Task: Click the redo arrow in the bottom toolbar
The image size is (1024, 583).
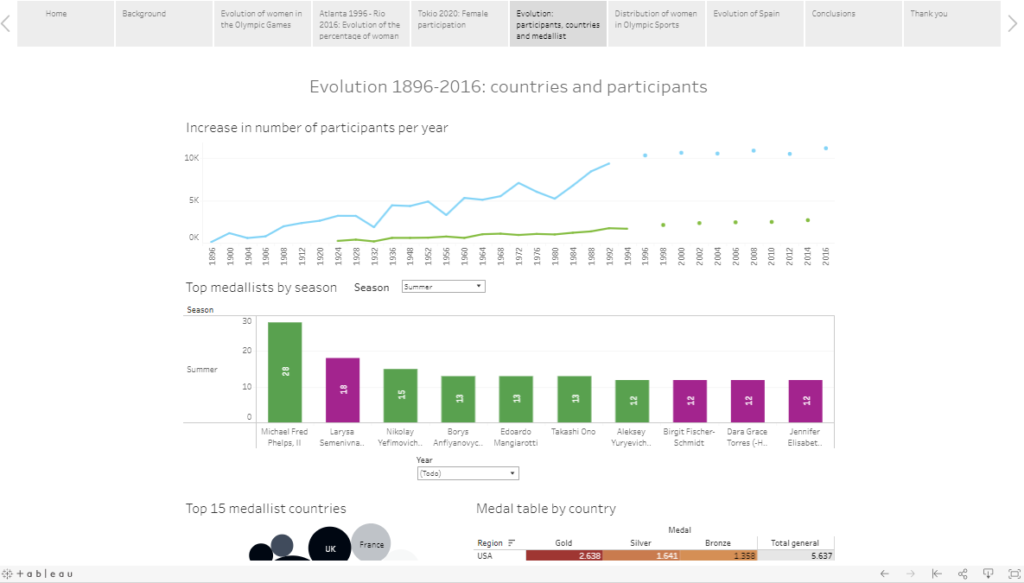Action: click(x=911, y=574)
